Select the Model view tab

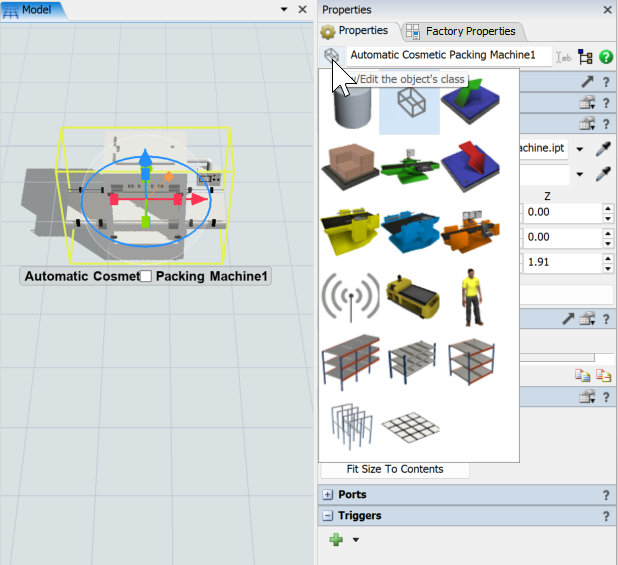click(x=32, y=9)
